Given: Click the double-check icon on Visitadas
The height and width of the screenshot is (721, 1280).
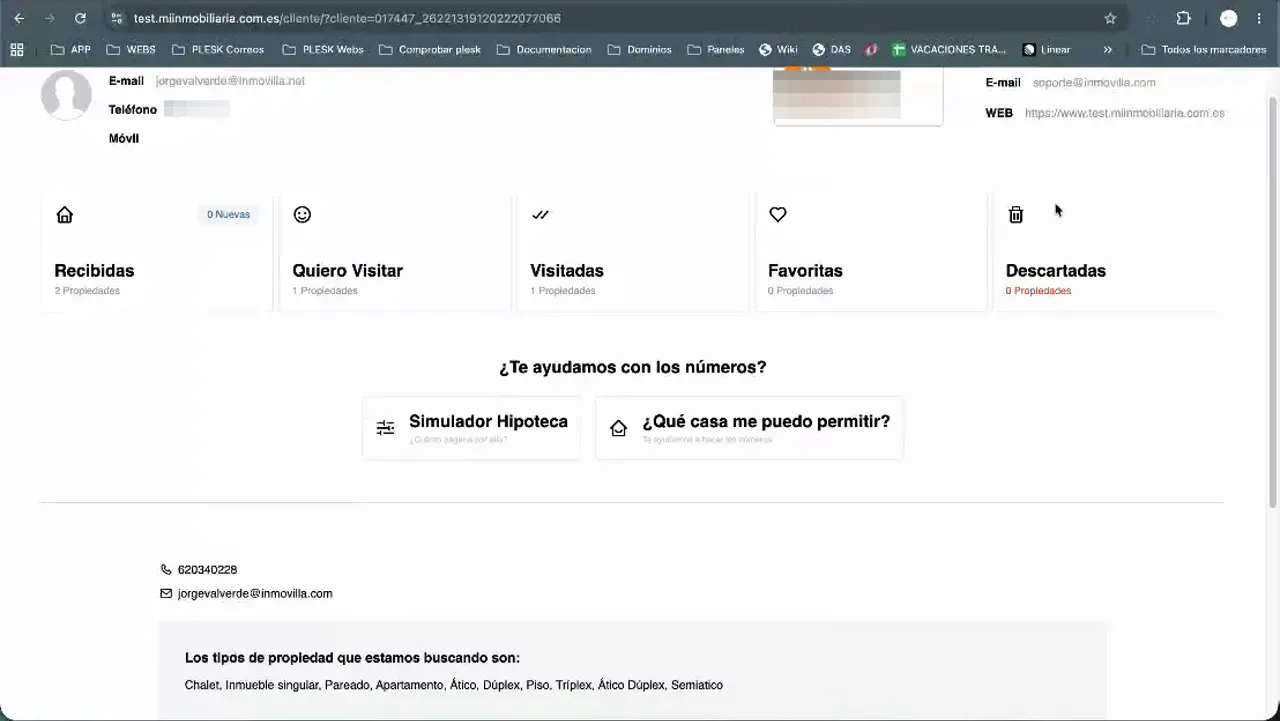Looking at the screenshot, I should [541, 214].
